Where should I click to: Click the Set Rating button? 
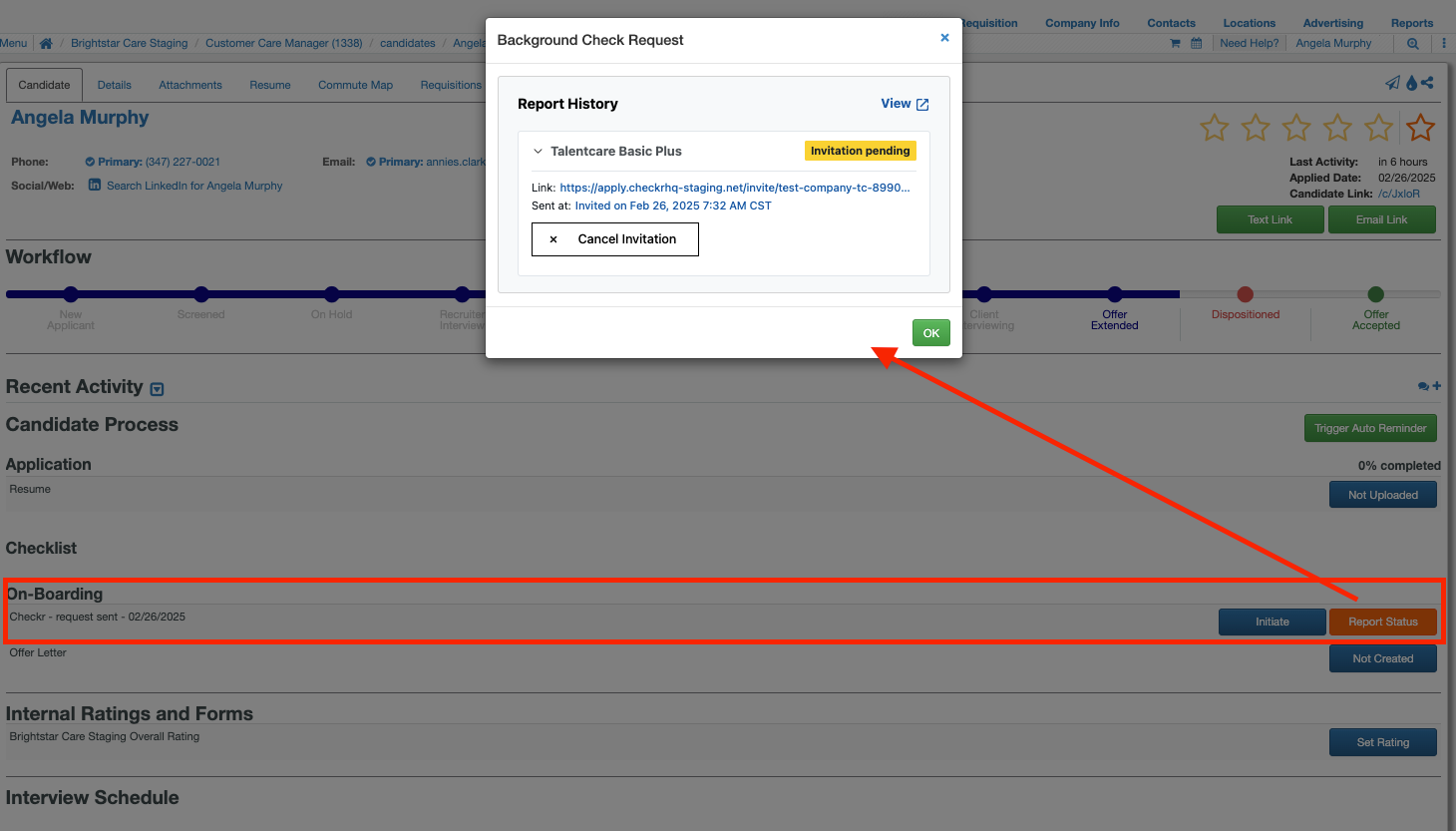pos(1383,742)
